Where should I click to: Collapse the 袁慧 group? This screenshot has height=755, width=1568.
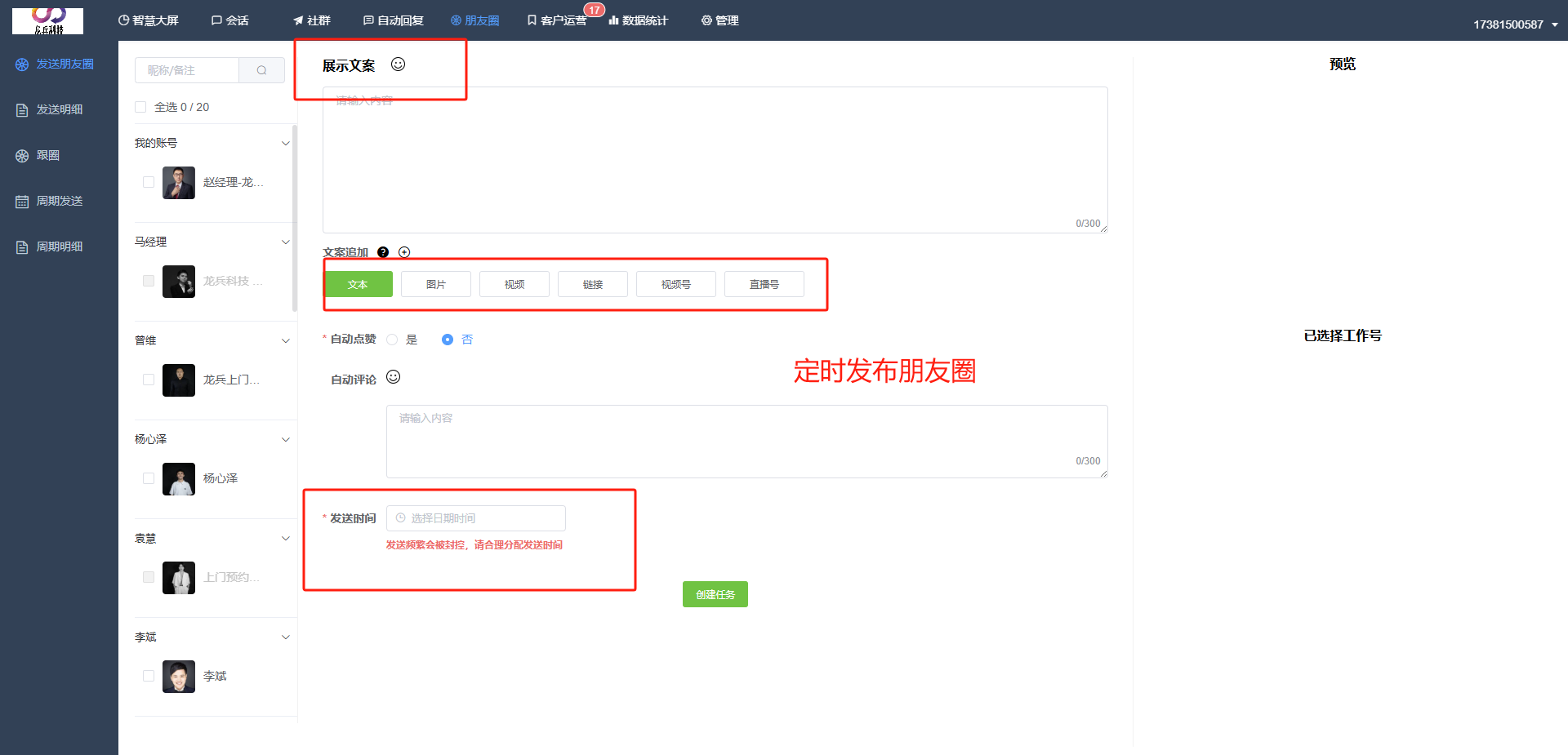[286, 538]
